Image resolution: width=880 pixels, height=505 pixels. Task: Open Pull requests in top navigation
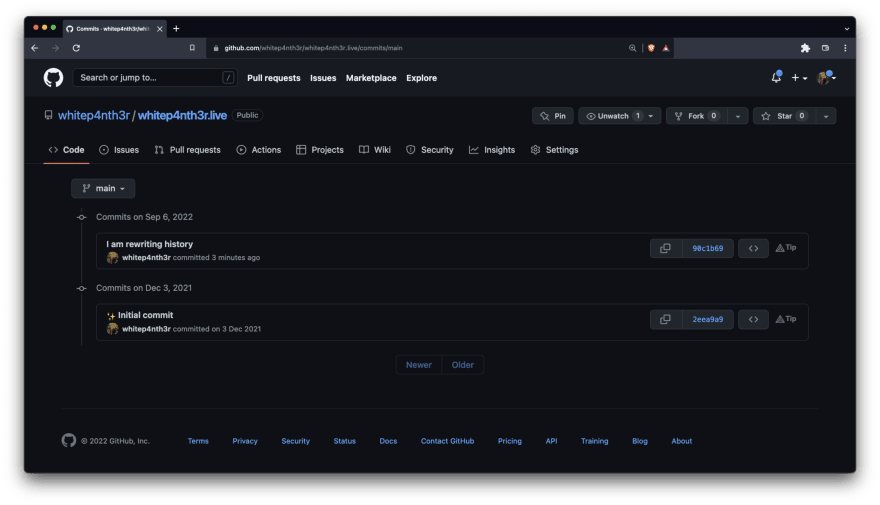[x=274, y=78]
